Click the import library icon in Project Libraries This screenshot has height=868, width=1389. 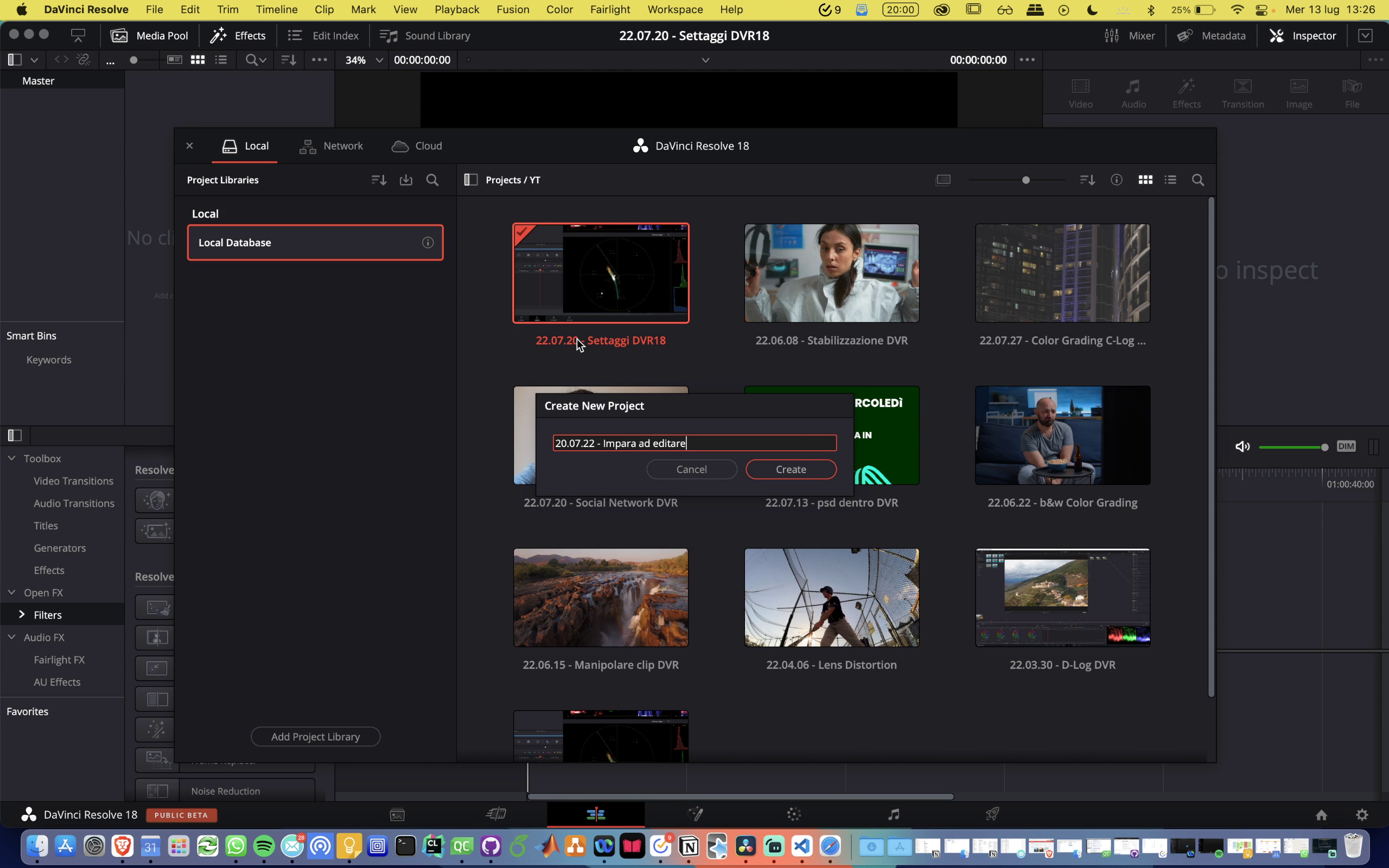[x=406, y=180]
